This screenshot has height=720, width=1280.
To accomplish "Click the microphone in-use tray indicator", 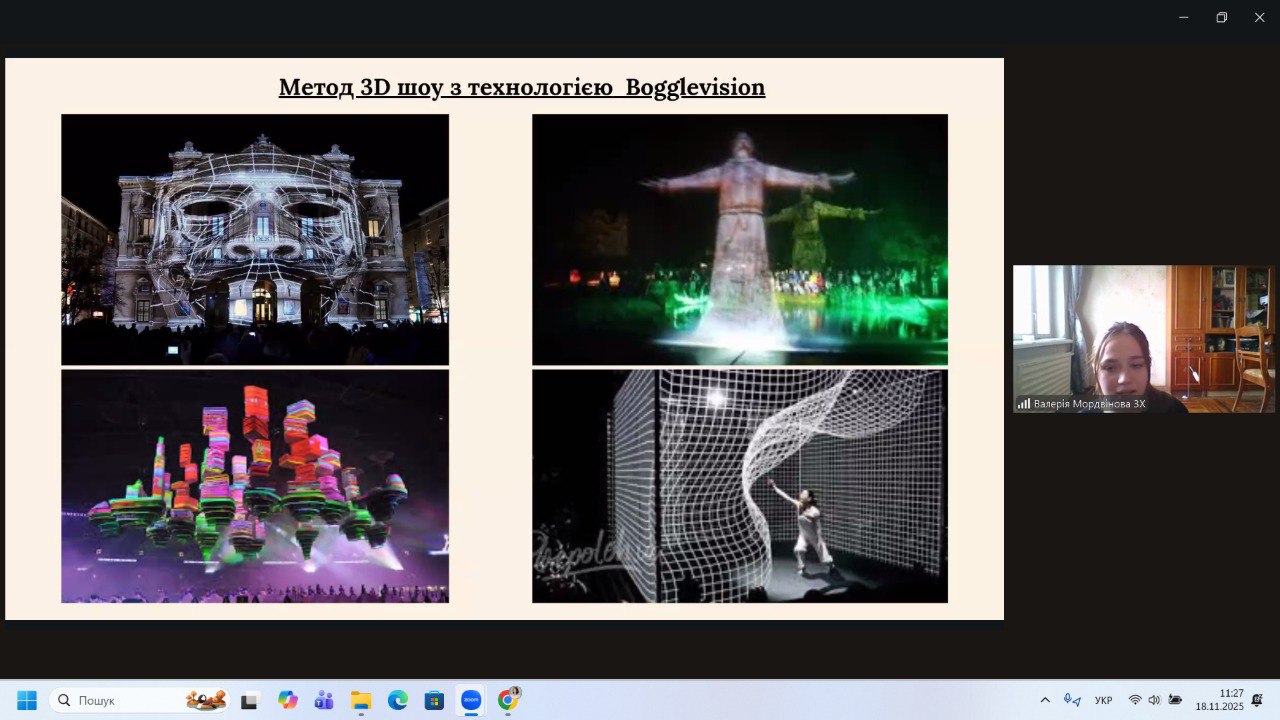I will click(x=1072, y=700).
